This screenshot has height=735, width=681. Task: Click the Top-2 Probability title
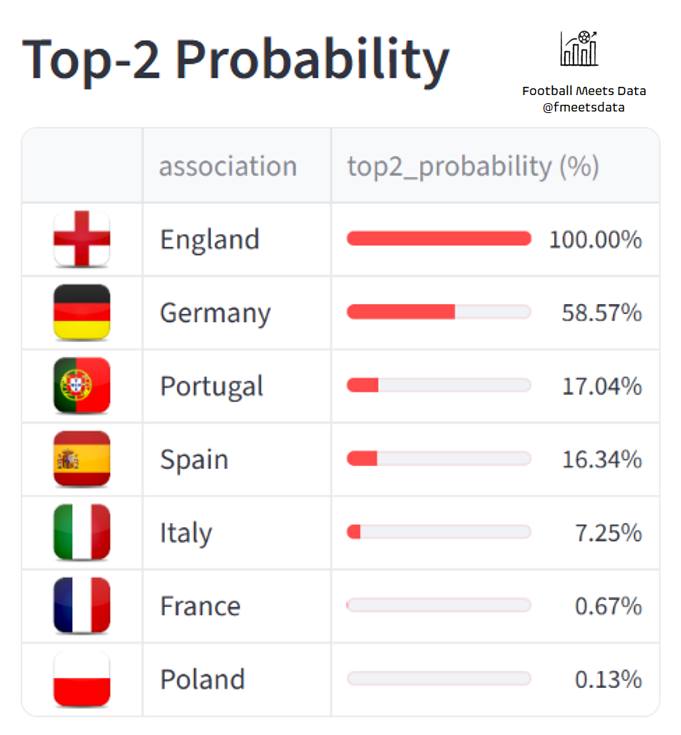(x=236, y=60)
